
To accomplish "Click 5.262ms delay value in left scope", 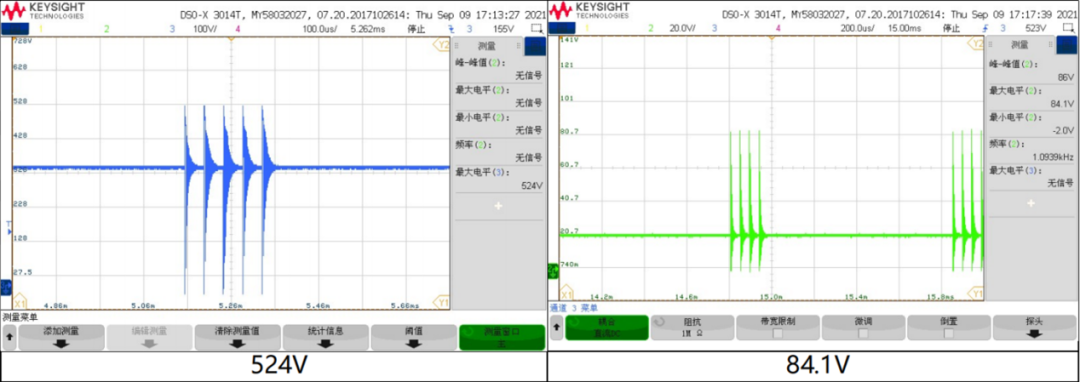I will click(369, 29).
